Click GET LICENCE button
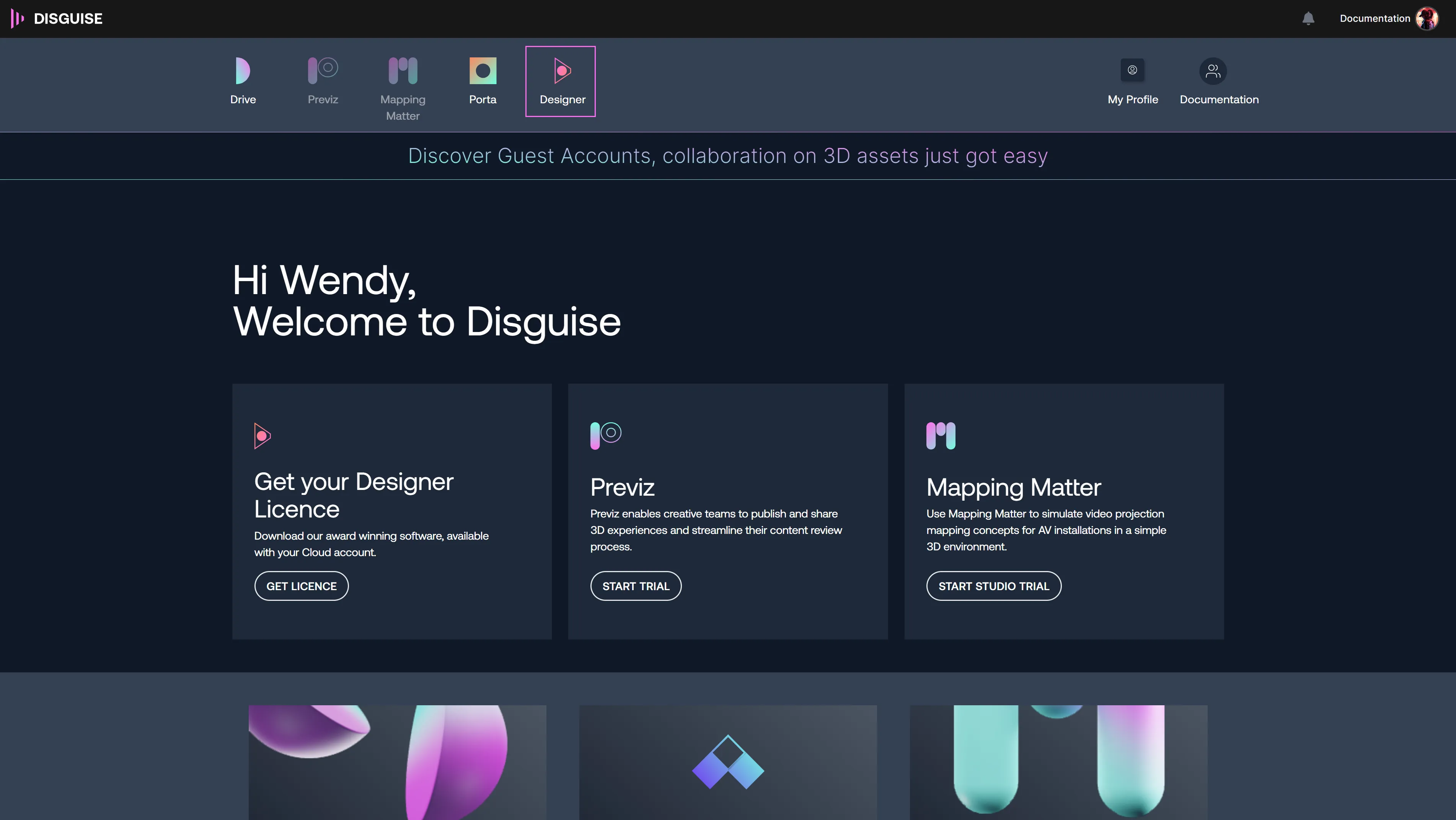 (x=301, y=586)
